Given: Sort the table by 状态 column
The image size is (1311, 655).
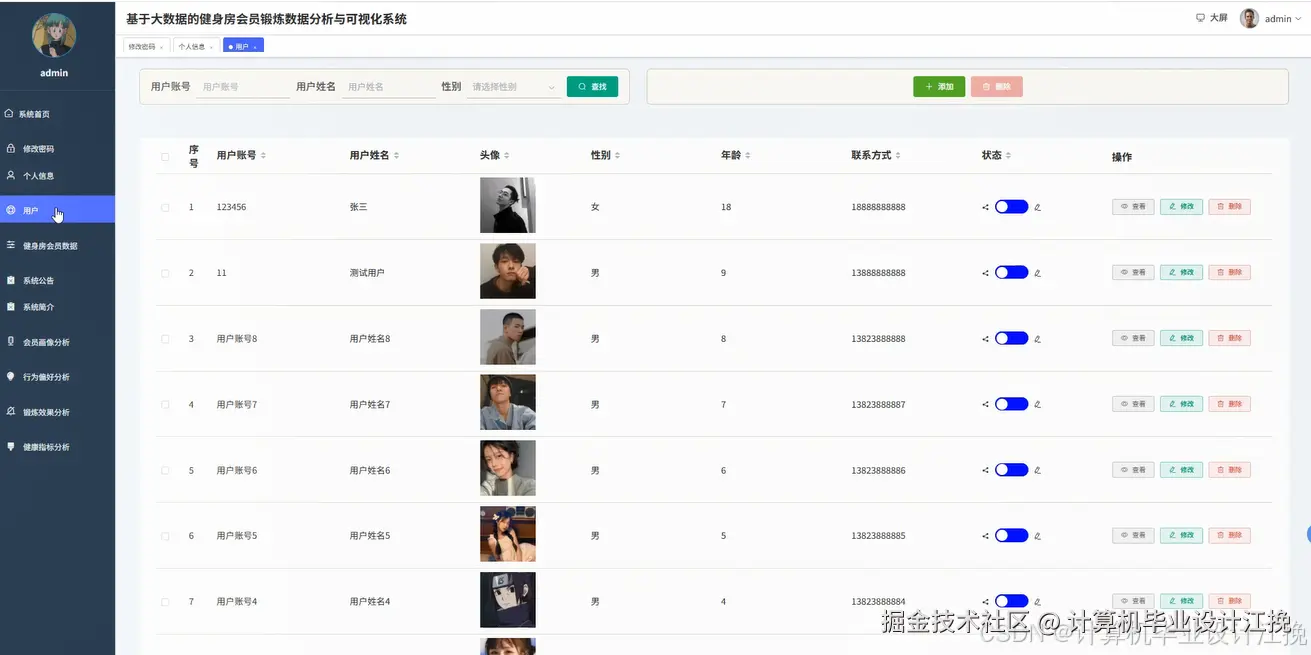Looking at the screenshot, I should pyautogui.click(x=1008, y=156).
